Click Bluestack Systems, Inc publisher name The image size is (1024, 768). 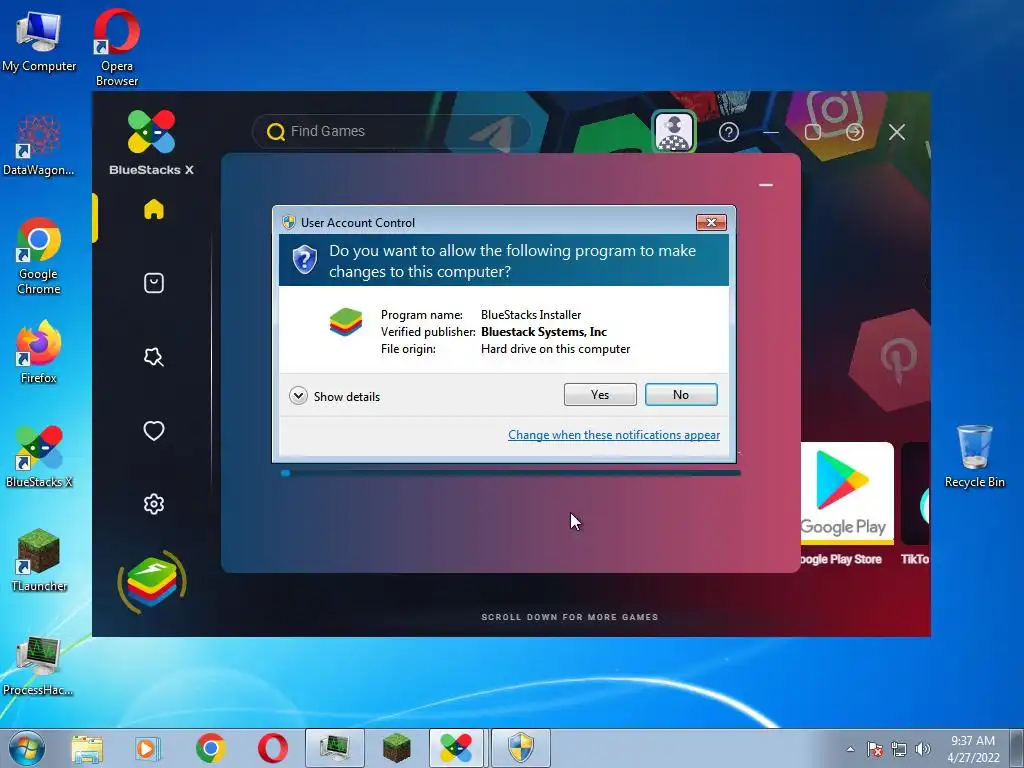click(544, 332)
